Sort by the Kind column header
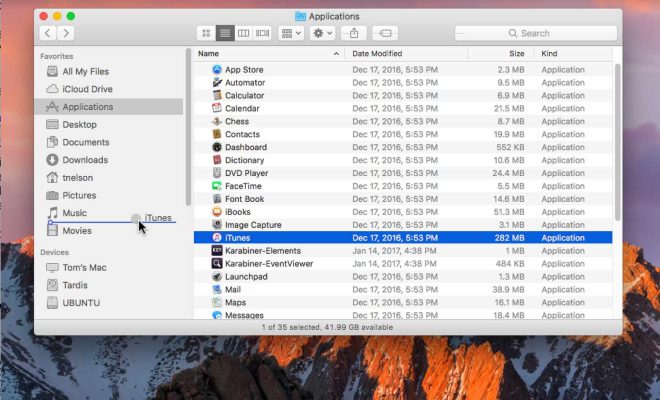 (x=573, y=53)
